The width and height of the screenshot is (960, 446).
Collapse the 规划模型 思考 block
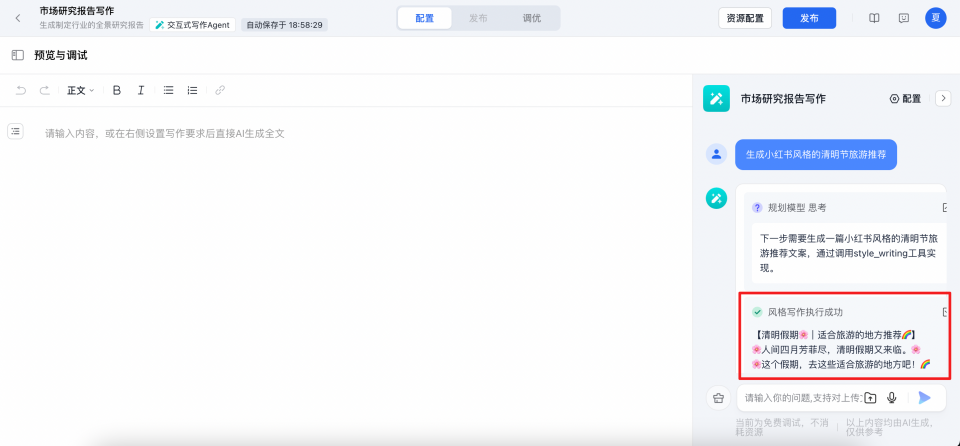(945, 208)
